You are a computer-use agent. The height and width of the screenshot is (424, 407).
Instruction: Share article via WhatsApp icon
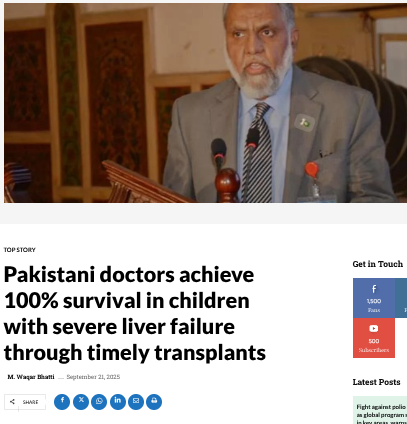click(99, 402)
